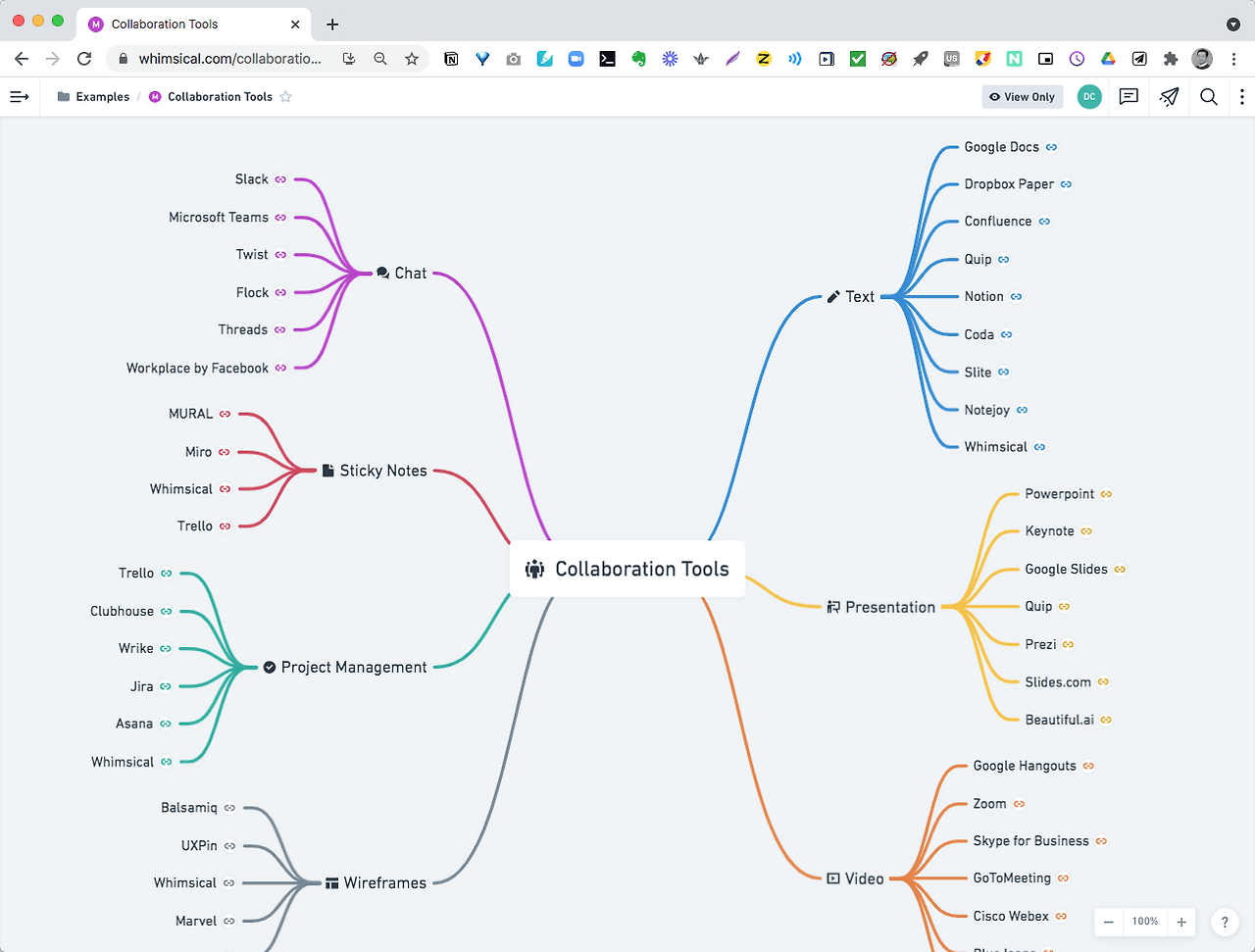Select the Wireframes branch node
Viewport: 1255px width, 952px height.
click(x=376, y=883)
